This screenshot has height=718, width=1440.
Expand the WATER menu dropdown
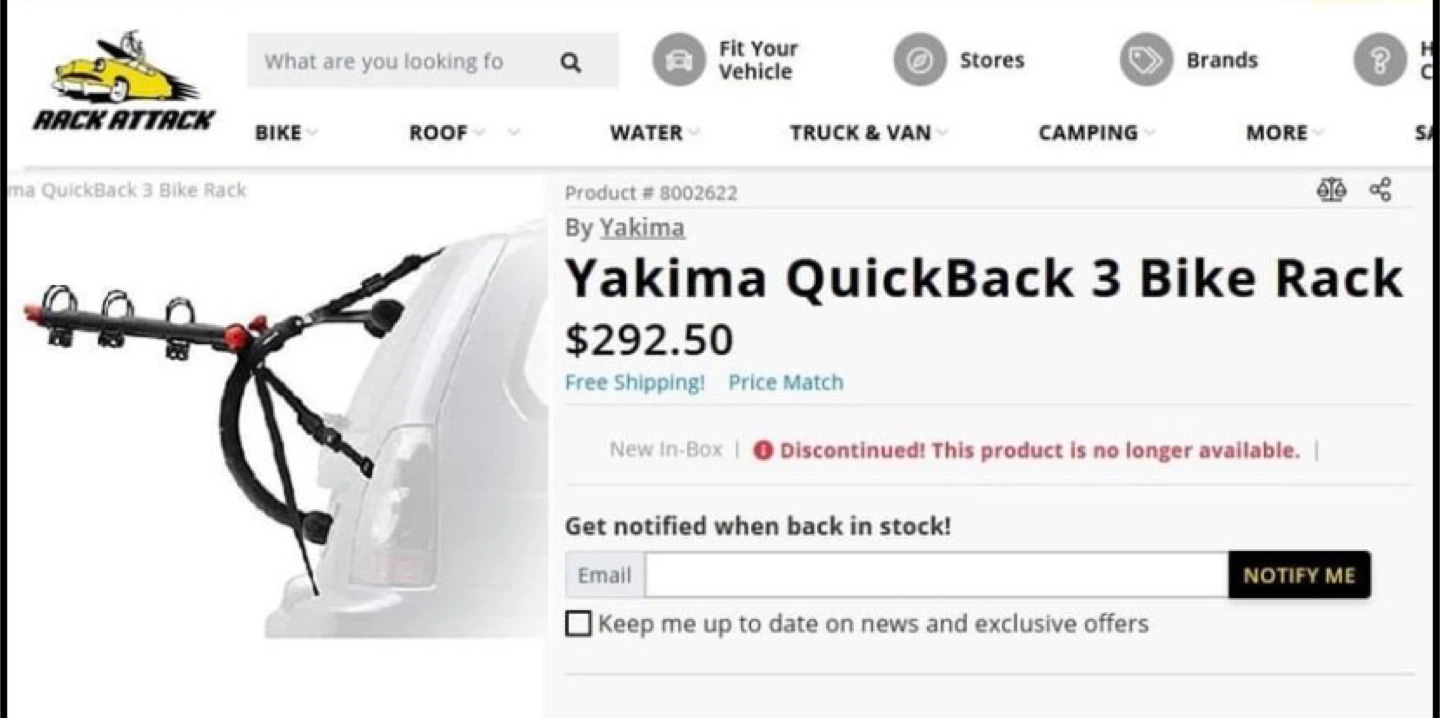[653, 133]
